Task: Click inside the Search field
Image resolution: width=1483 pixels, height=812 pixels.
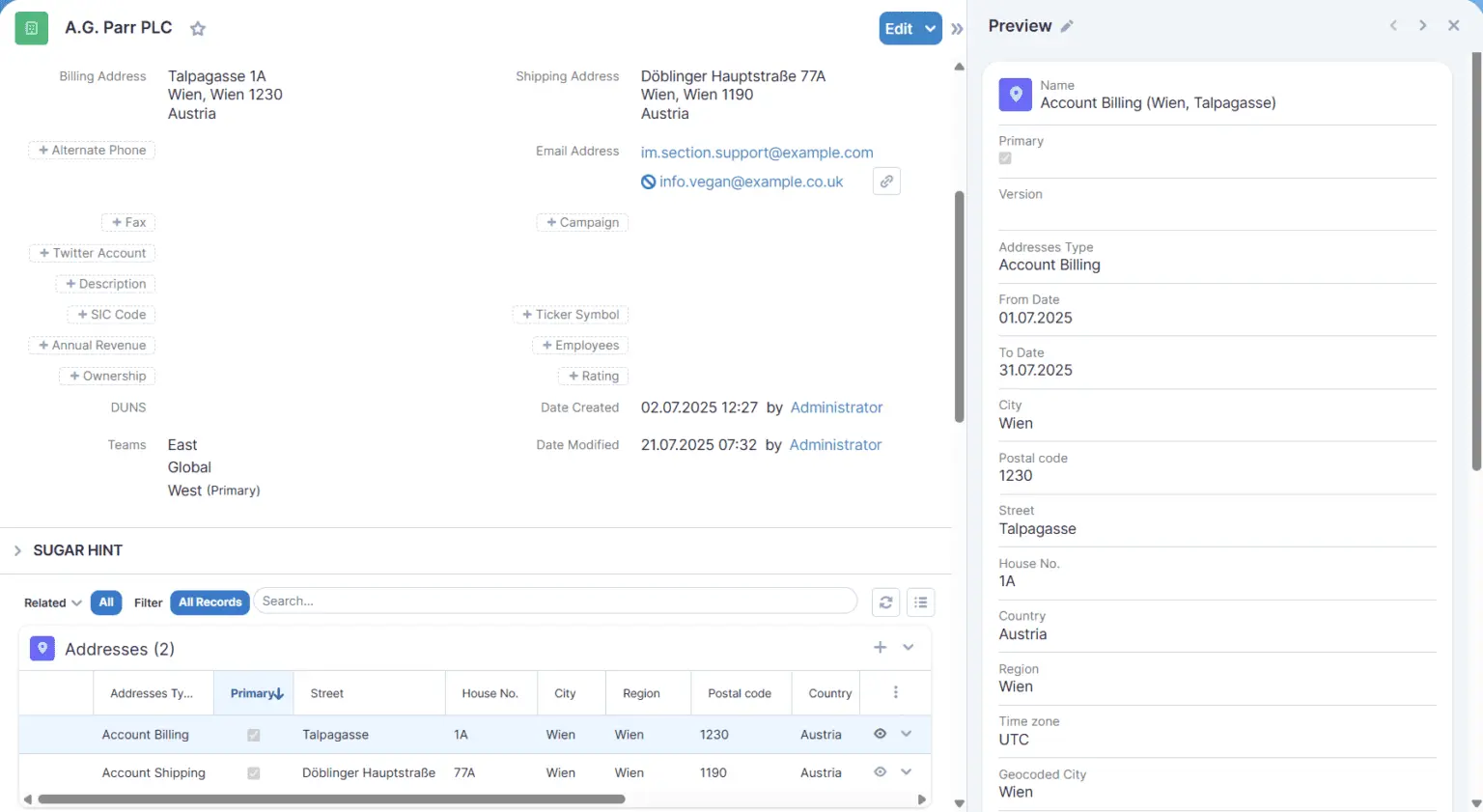Action: pos(555,601)
